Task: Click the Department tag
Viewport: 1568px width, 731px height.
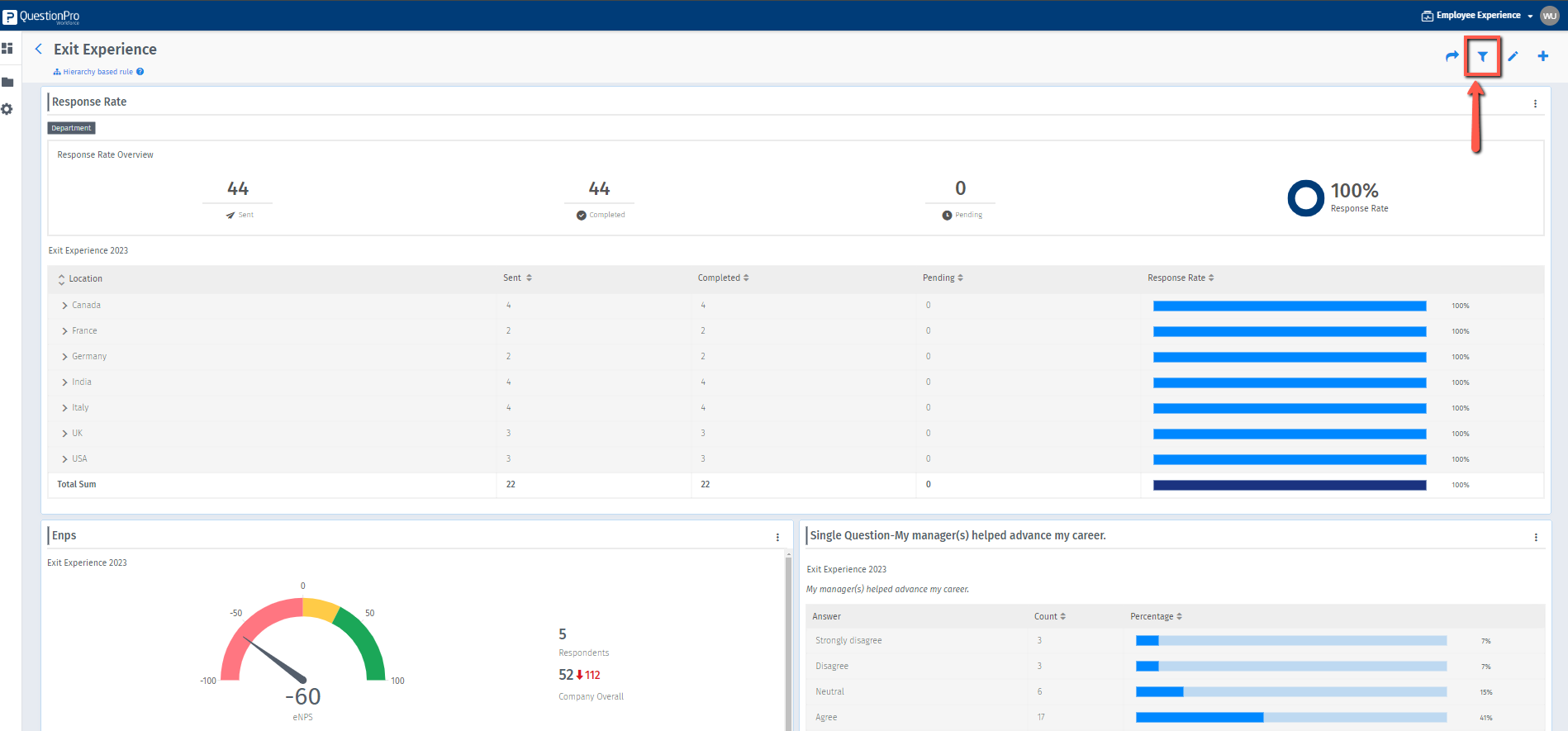Action: (x=71, y=128)
